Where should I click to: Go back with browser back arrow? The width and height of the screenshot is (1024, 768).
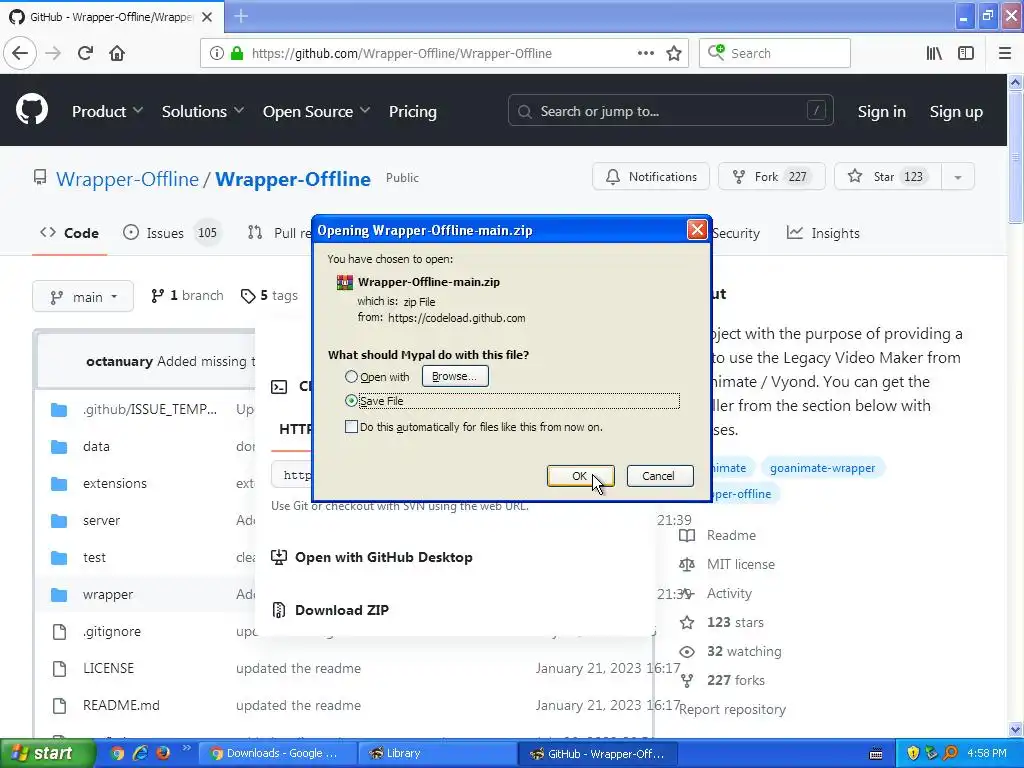tap(20, 53)
